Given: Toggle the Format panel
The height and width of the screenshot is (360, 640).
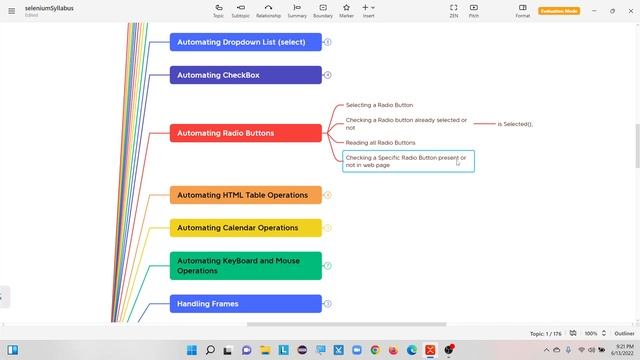Looking at the screenshot, I should point(522,11).
